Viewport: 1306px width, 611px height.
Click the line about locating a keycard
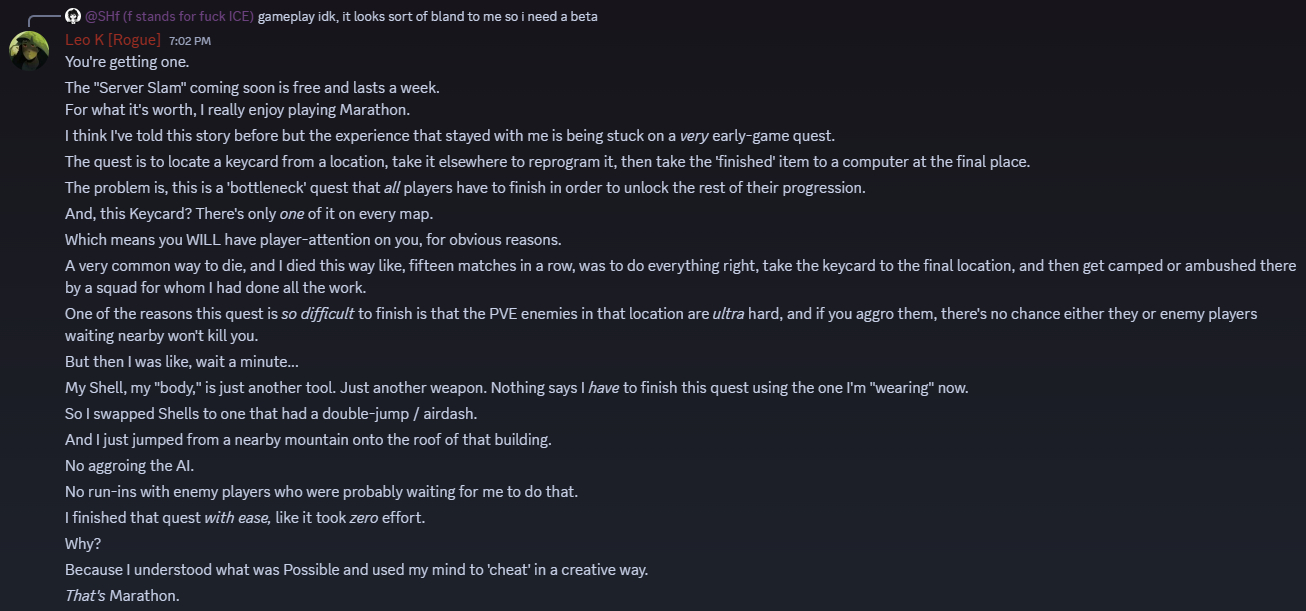point(547,161)
